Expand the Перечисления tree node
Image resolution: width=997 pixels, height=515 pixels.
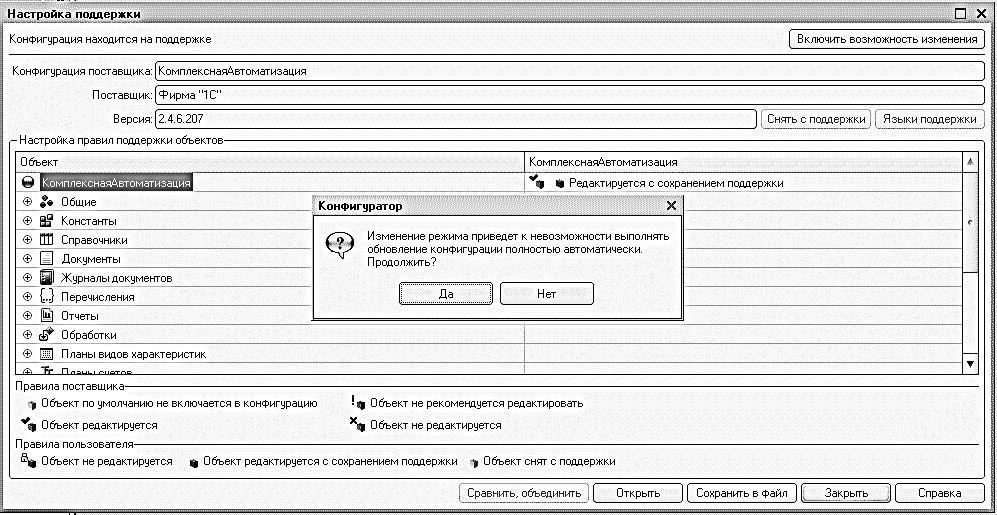(27, 297)
